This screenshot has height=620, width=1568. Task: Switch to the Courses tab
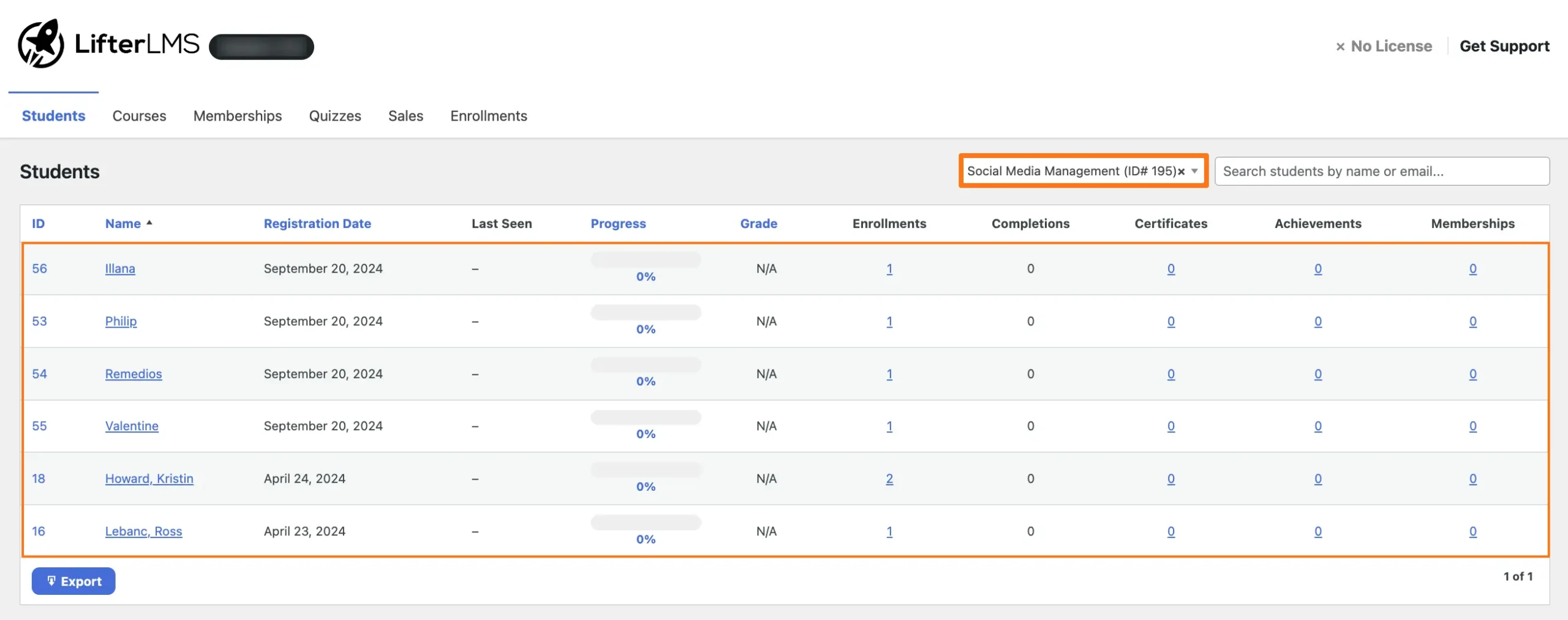pyautogui.click(x=139, y=116)
